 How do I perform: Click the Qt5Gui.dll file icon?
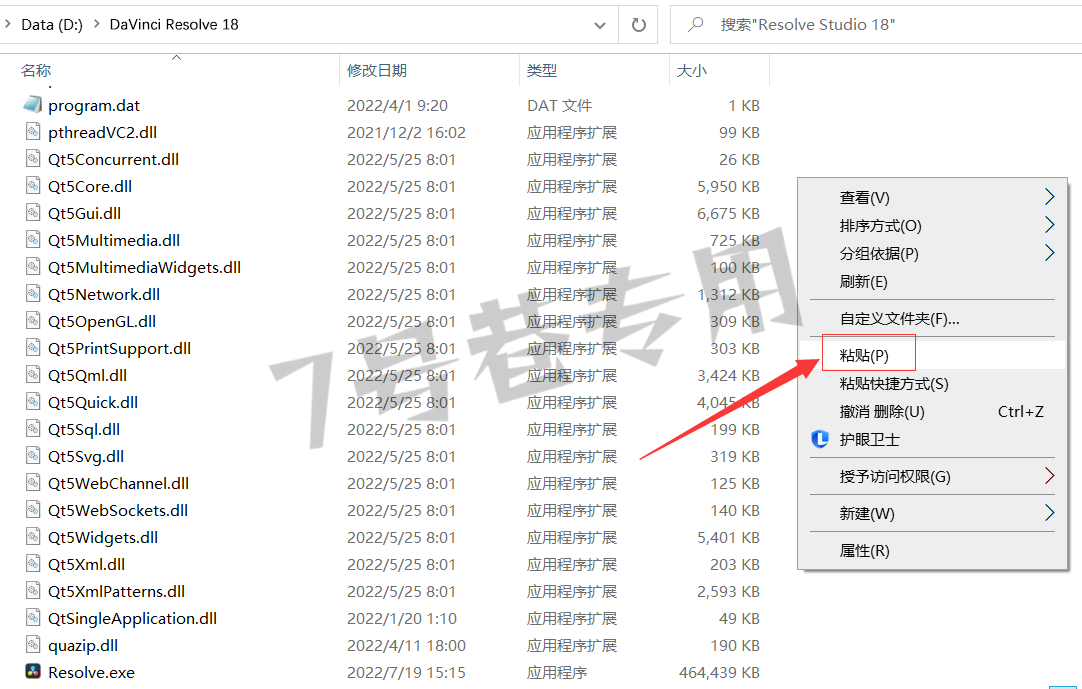click(x=33, y=213)
